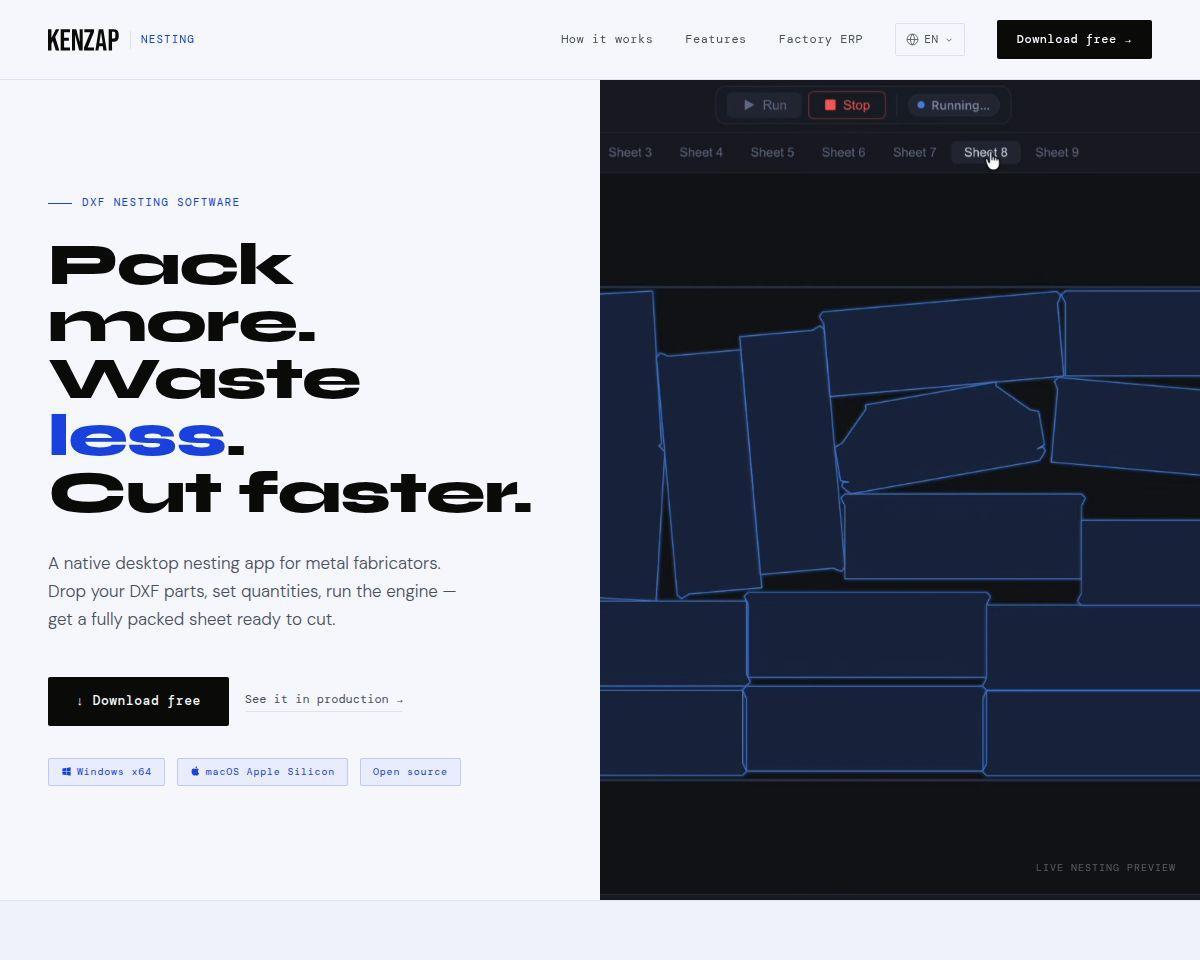Switch to Sheet 9 tab

point(1057,153)
